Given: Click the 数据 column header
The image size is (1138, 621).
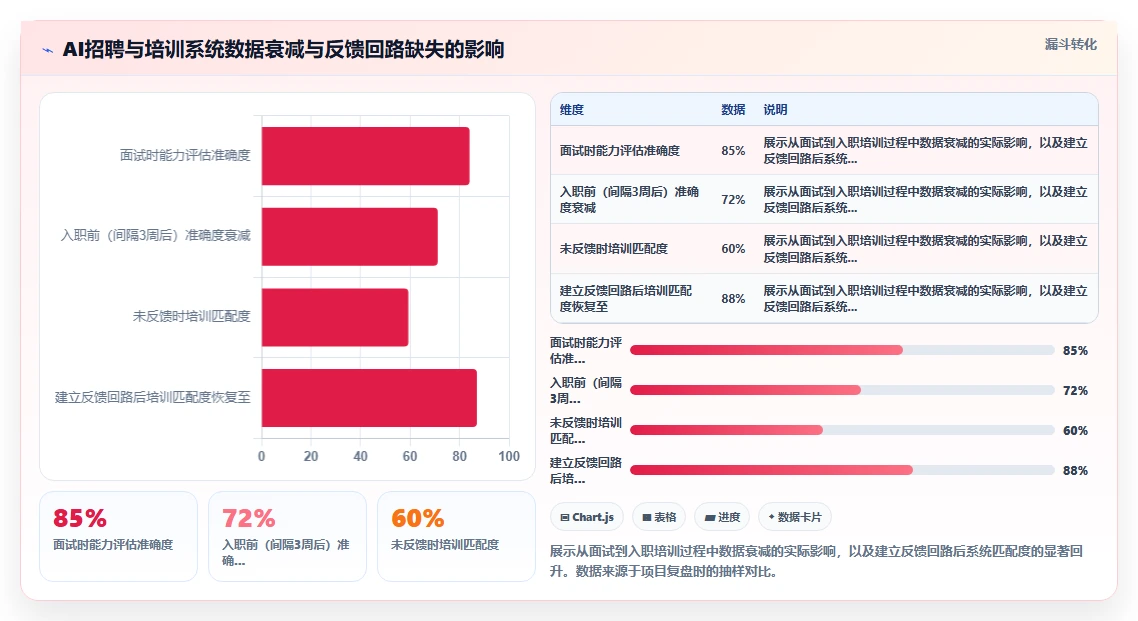Looking at the screenshot, I should [x=733, y=110].
